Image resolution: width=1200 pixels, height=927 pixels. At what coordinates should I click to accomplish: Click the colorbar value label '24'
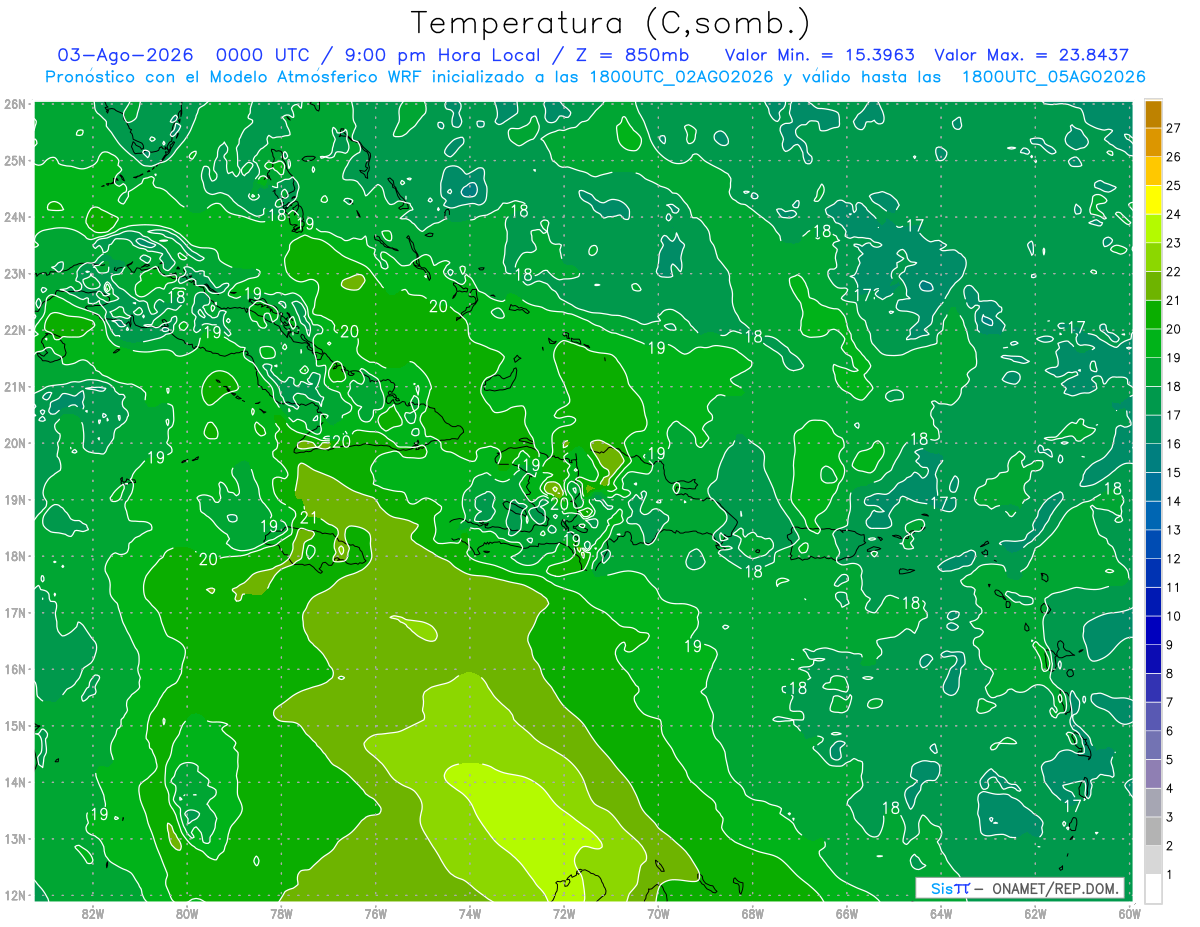tap(1174, 214)
